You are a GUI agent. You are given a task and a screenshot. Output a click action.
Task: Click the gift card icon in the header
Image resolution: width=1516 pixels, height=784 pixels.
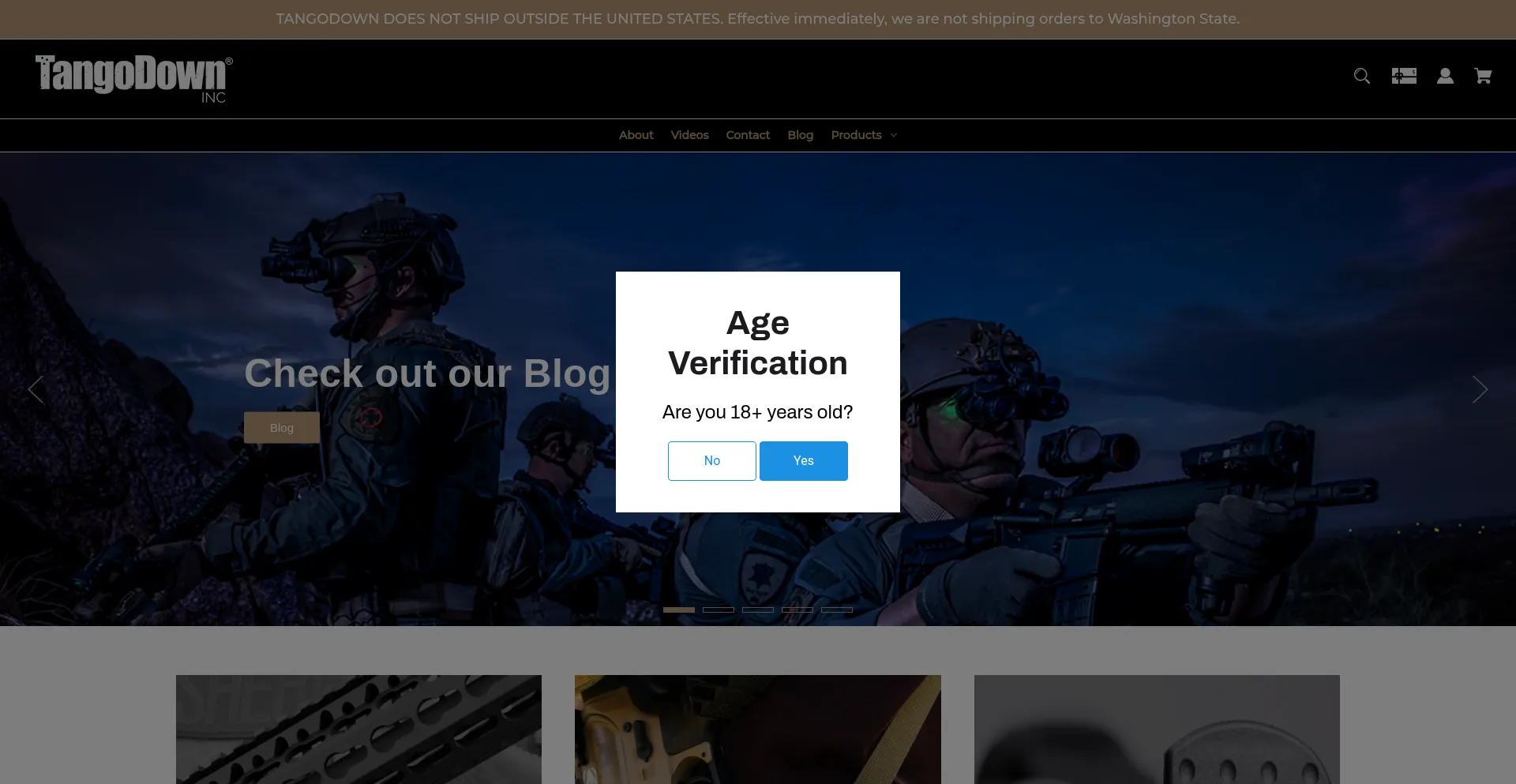1404,76
